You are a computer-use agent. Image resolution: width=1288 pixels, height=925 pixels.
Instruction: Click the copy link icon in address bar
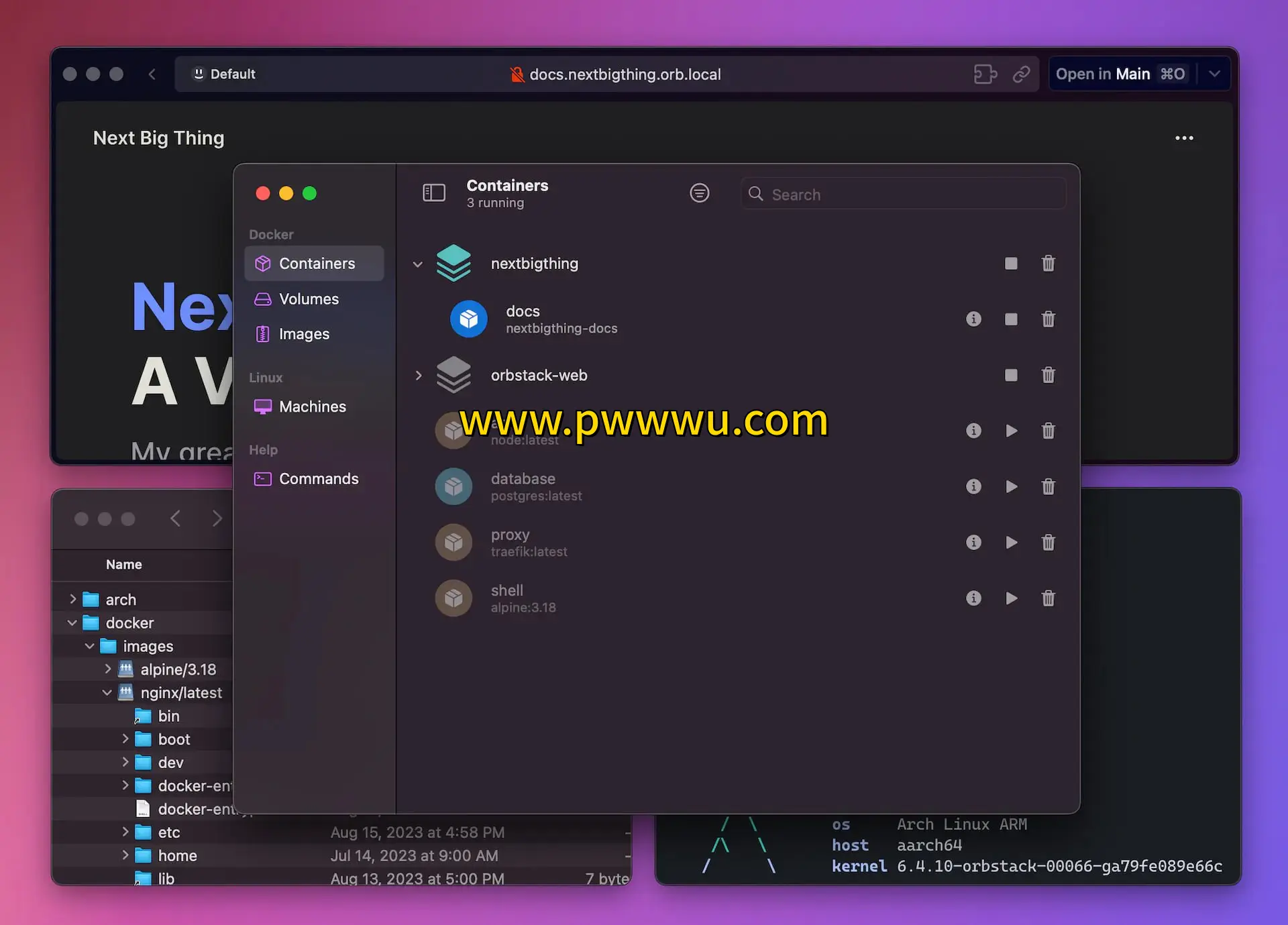tap(1021, 74)
